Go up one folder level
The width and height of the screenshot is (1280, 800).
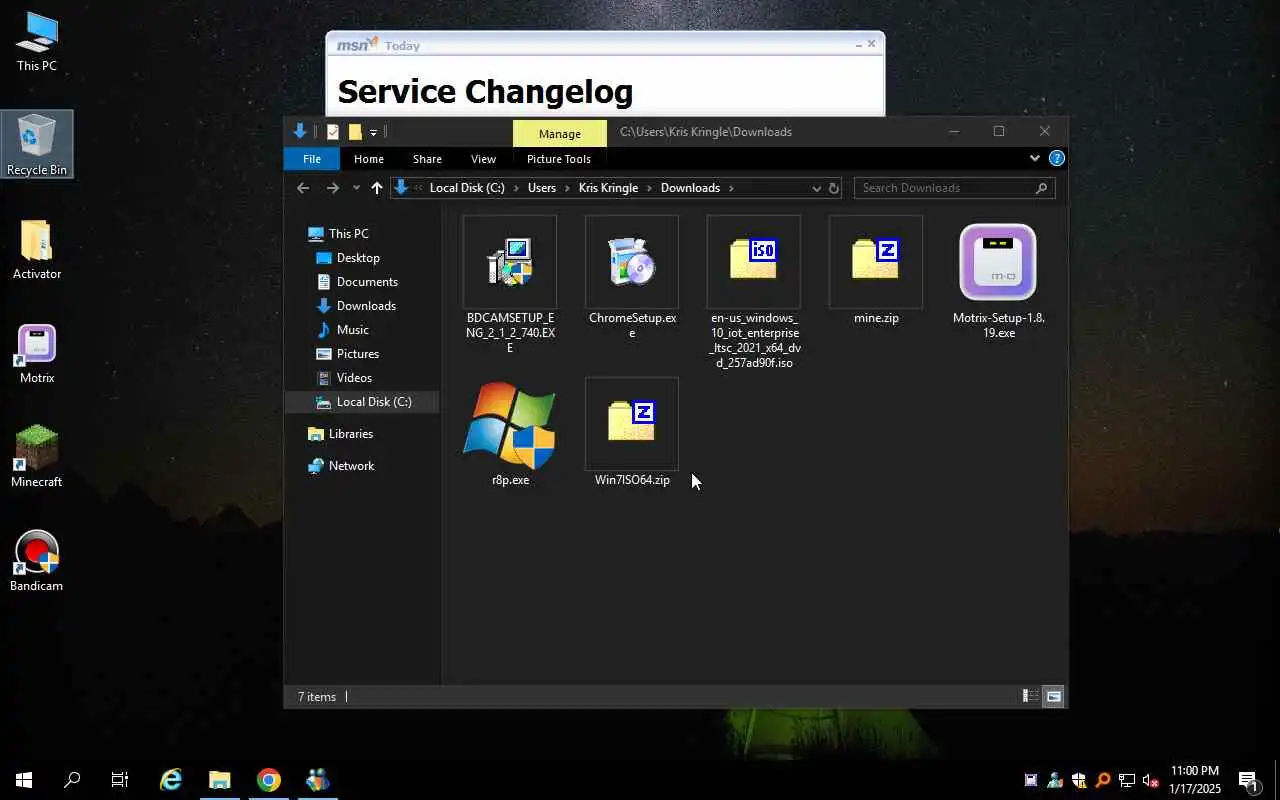pyautogui.click(x=377, y=188)
